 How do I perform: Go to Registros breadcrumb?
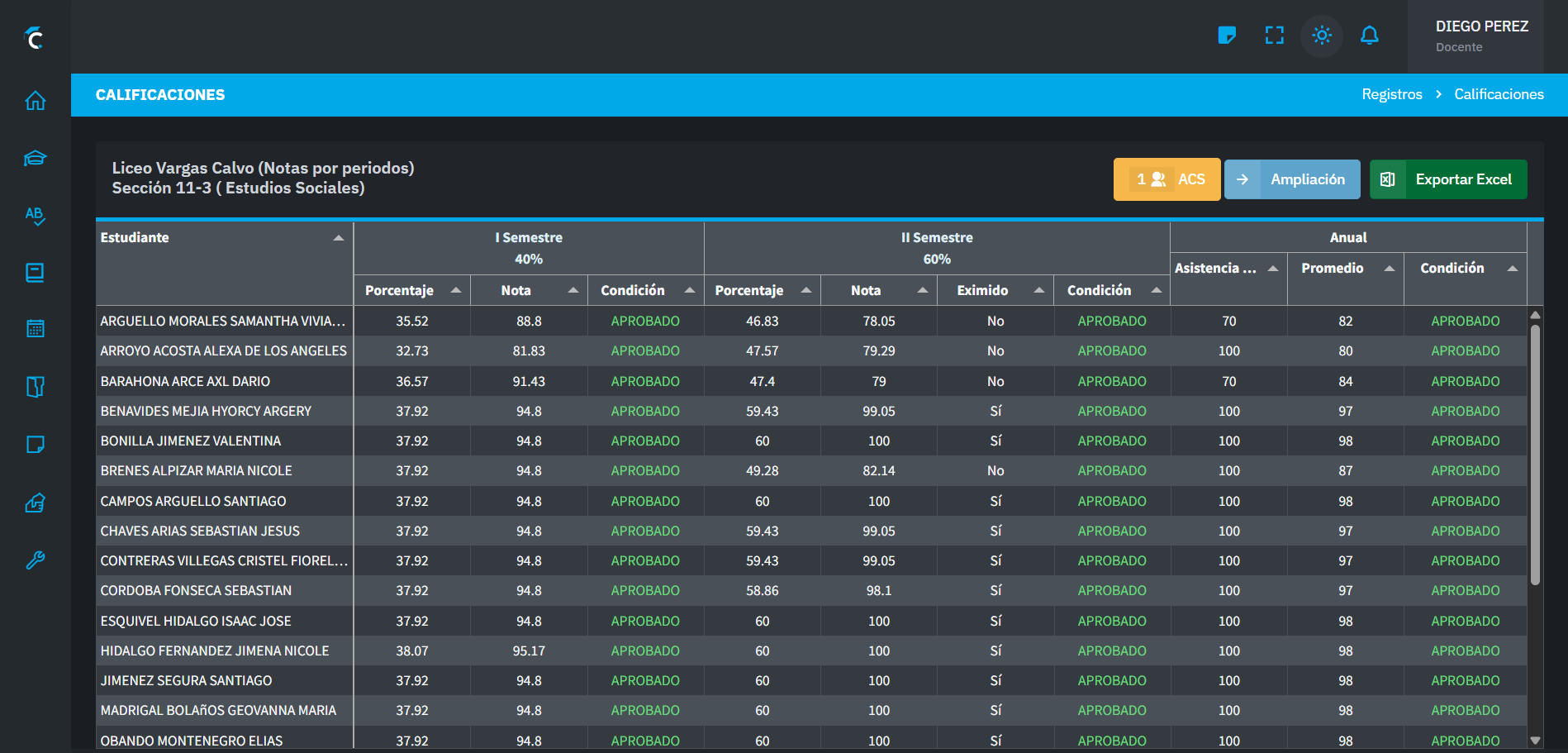click(x=1391, y=94)
